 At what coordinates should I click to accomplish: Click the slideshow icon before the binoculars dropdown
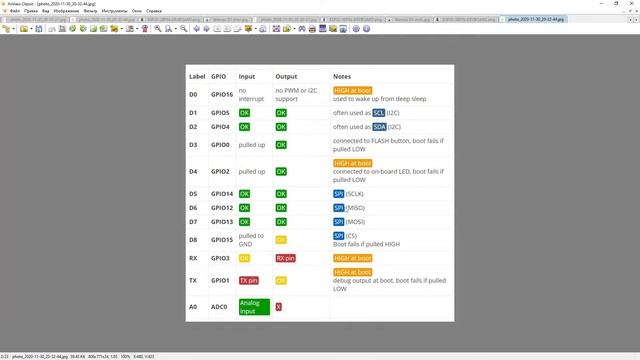tap(287, 29)
